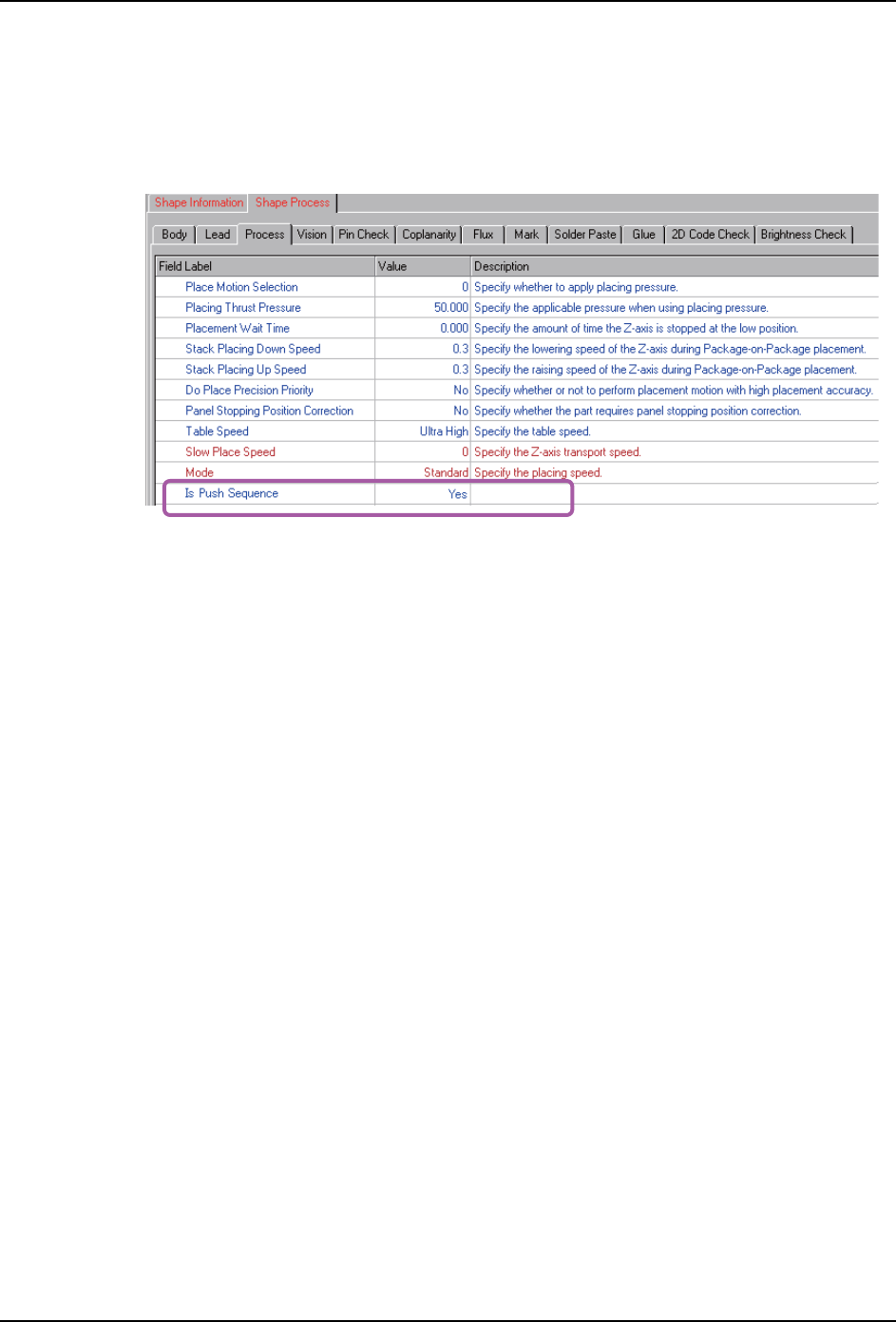Switch to the Vision tab
This screenshot has width=896, height=1322.
(x=312, y=235)
